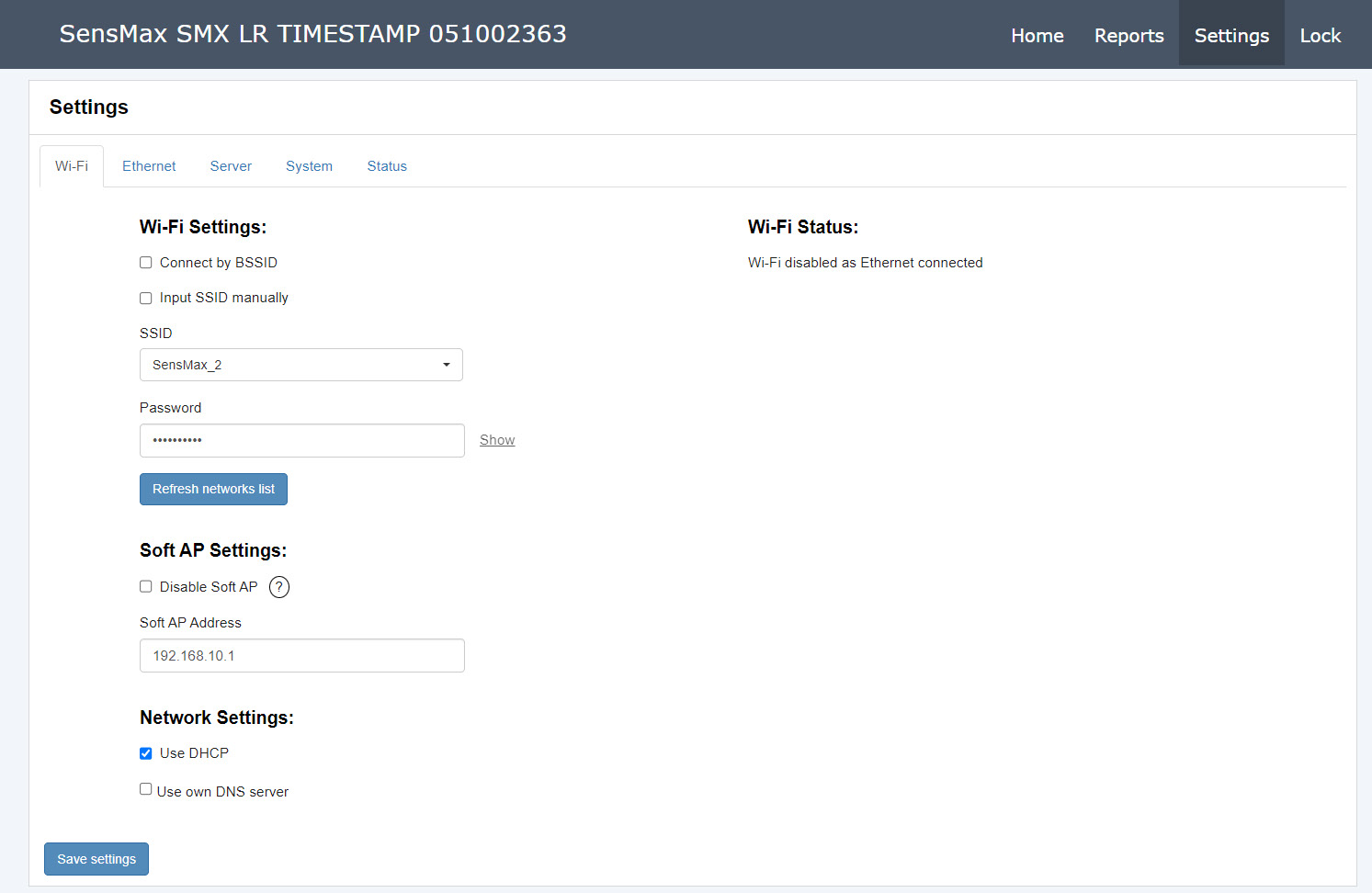Open Reports from the top navigation
Image resolution: width=1372 pixels, height=893 pixels.
(1128, 35)
